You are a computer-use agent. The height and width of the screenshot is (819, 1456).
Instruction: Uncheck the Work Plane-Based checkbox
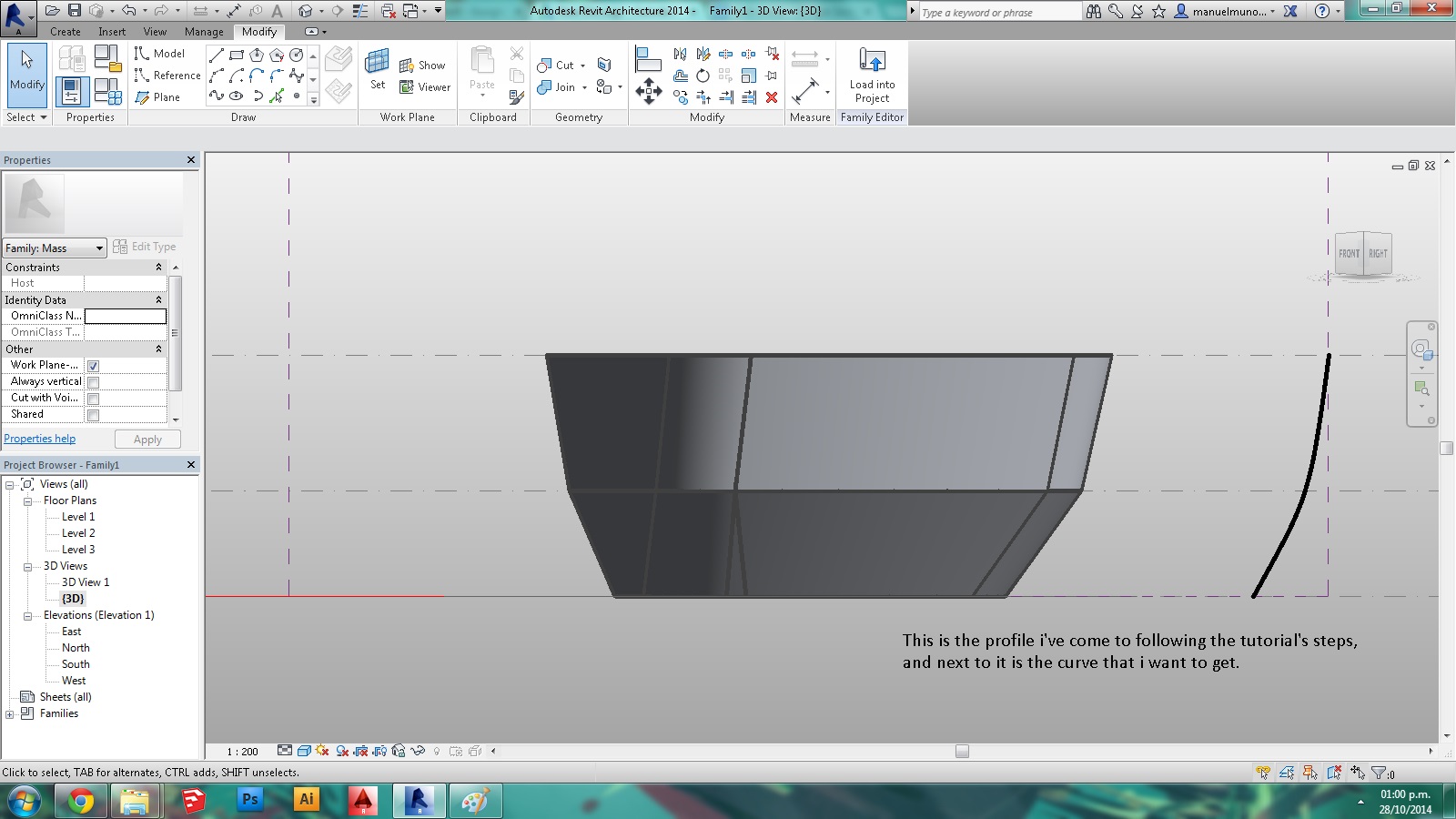tap(93, 366)
